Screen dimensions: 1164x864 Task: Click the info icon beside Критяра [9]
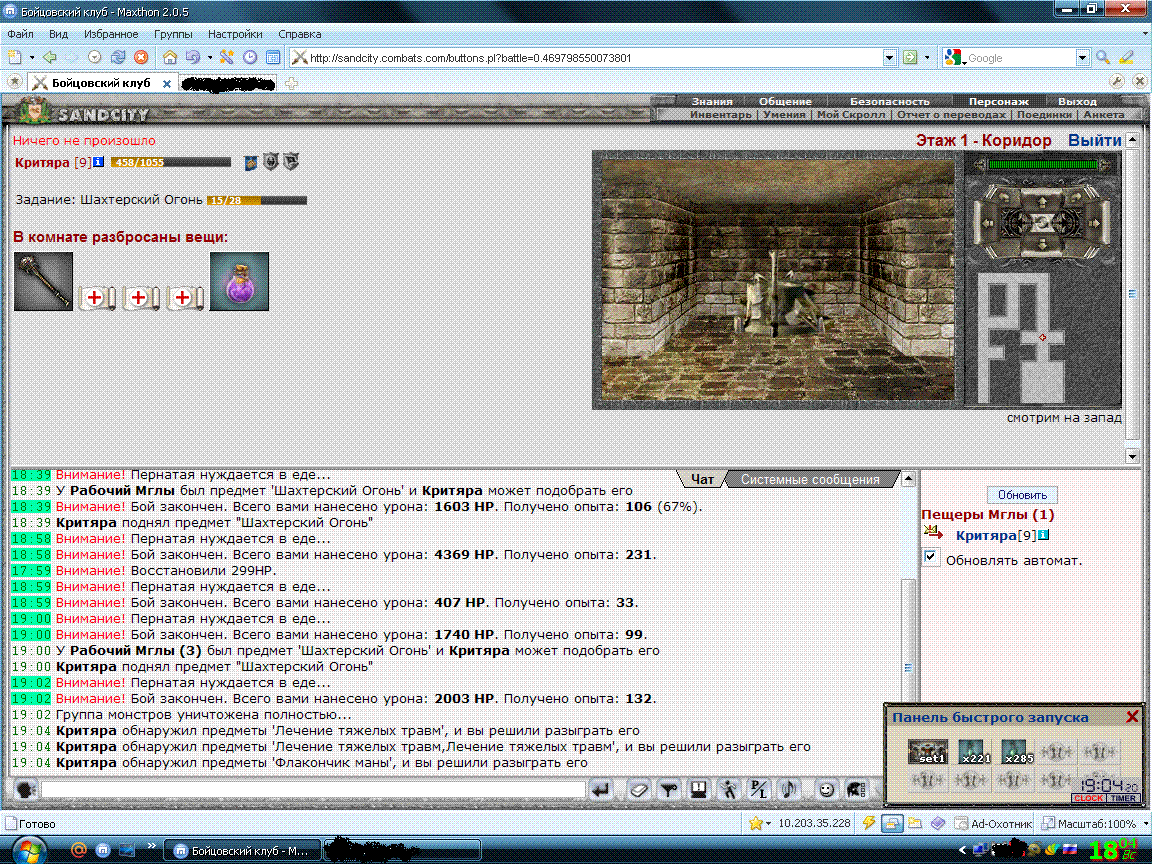[x=98, y=162]
